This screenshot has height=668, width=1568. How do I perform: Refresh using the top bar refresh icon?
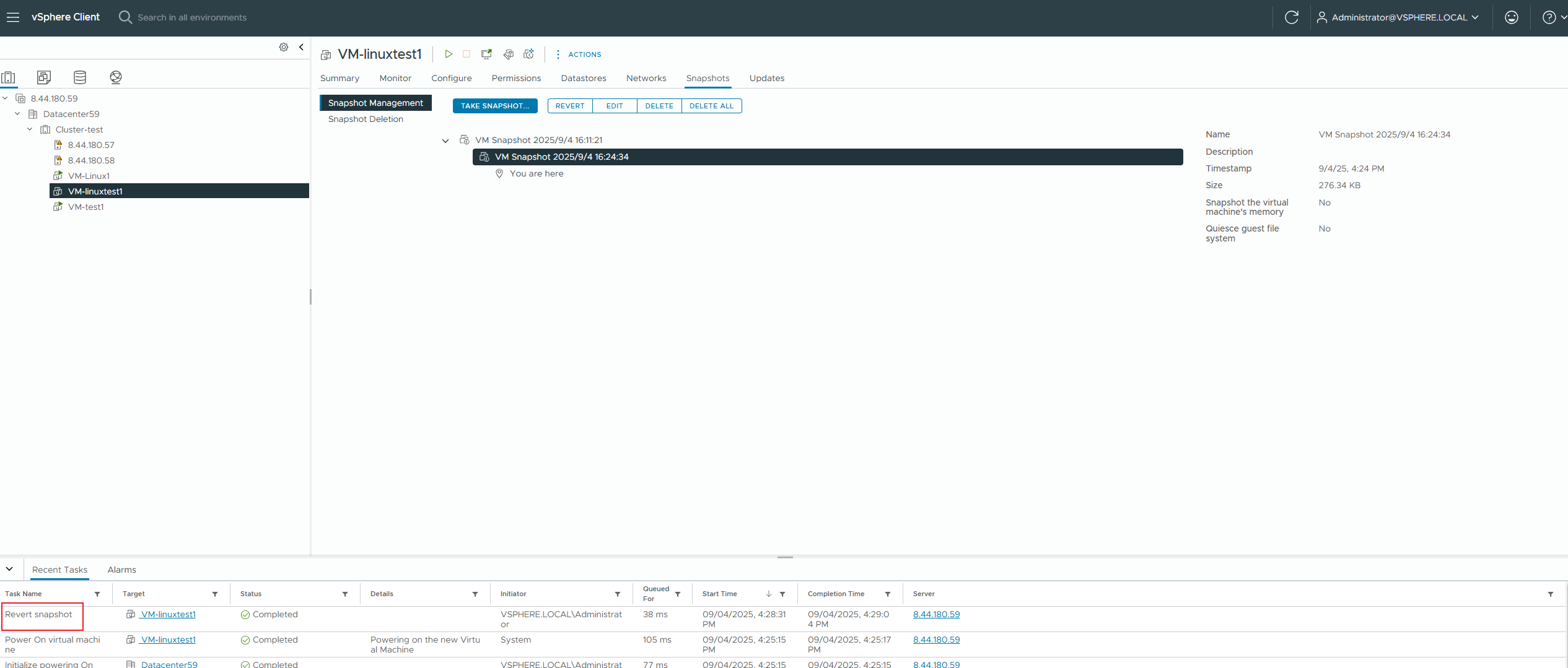pos(1291,17)
